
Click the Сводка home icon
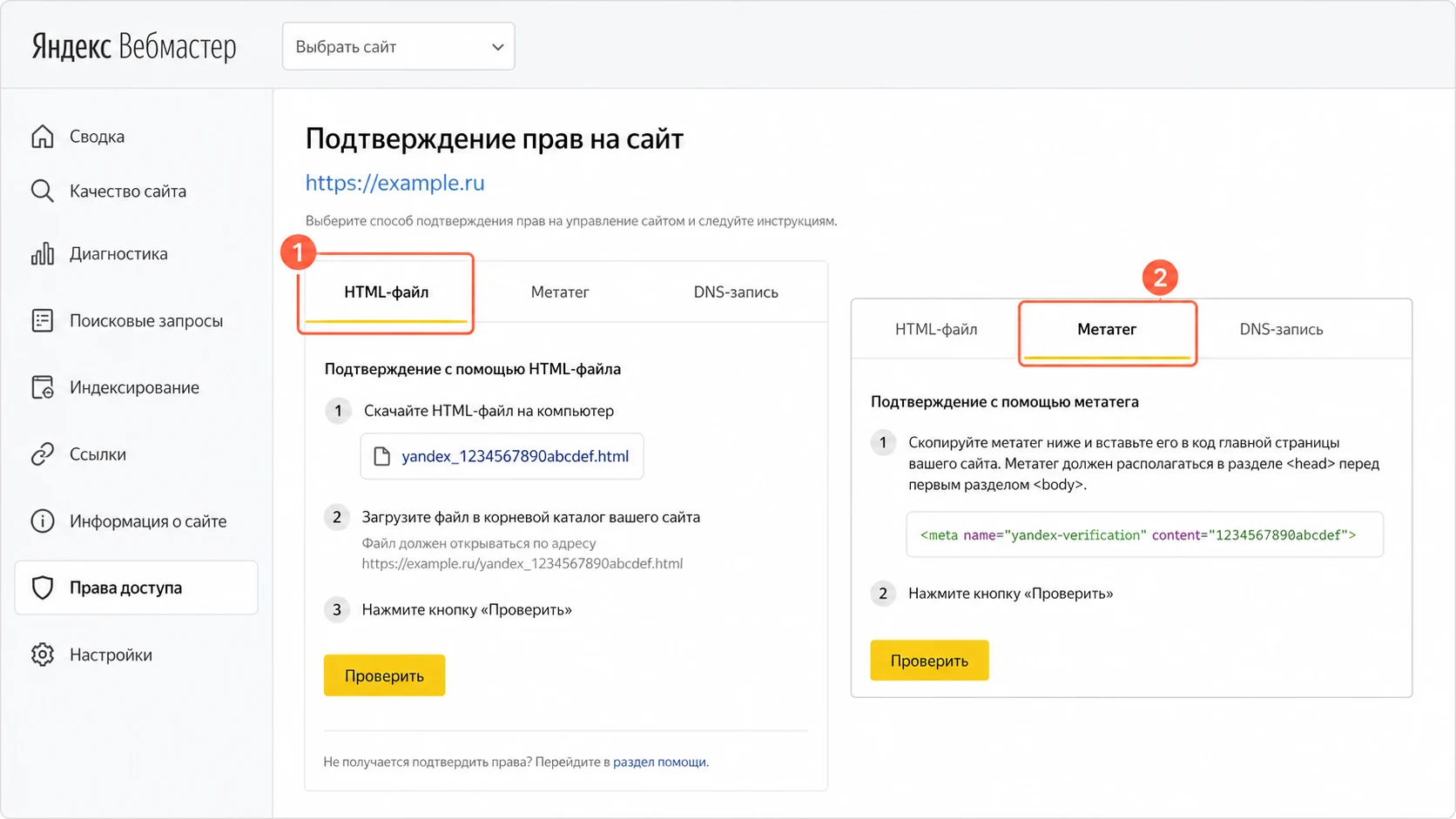pos(43,137)
